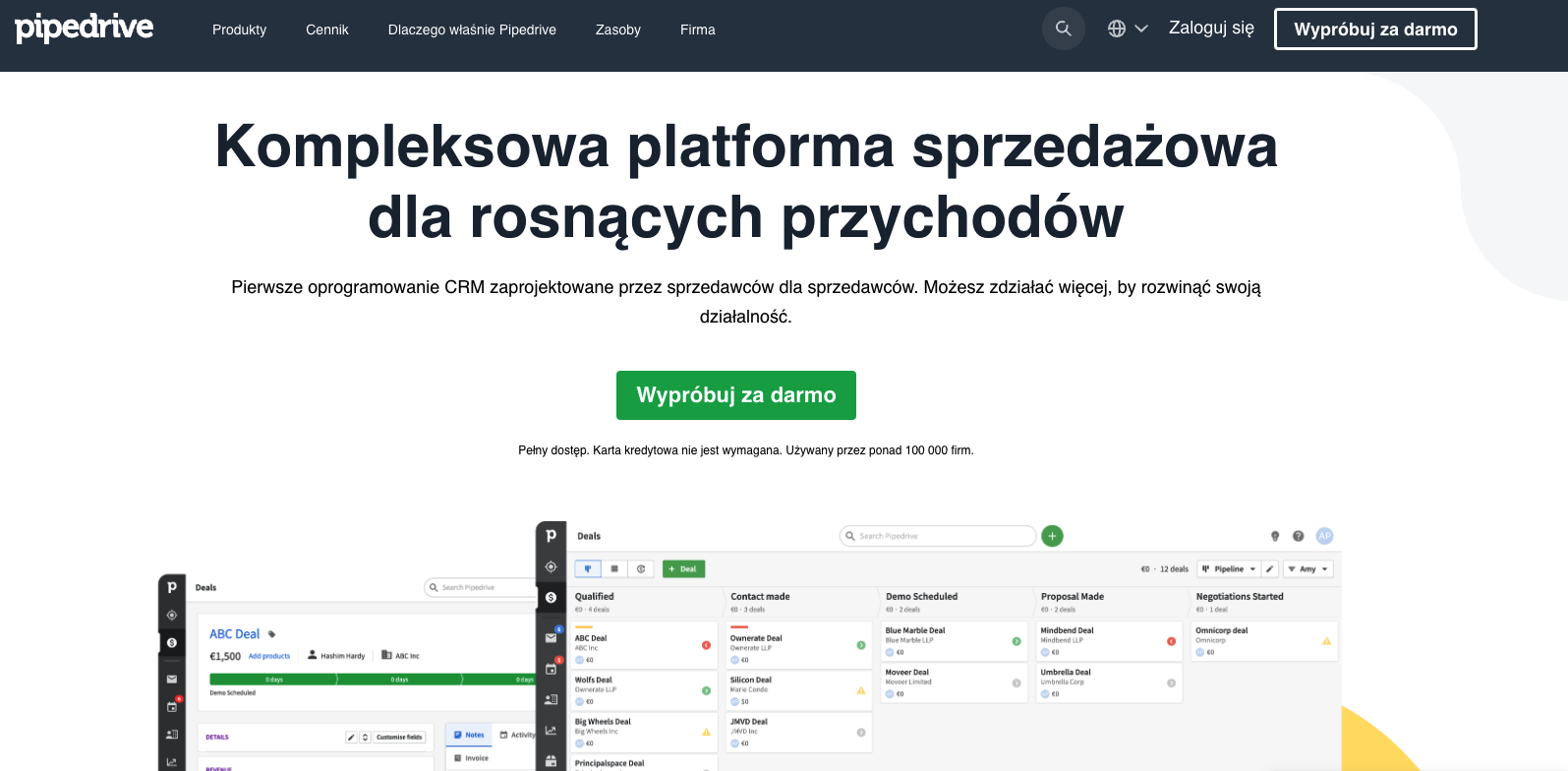
Task: Open the JMVD Deal card
Action: [797, 732]
